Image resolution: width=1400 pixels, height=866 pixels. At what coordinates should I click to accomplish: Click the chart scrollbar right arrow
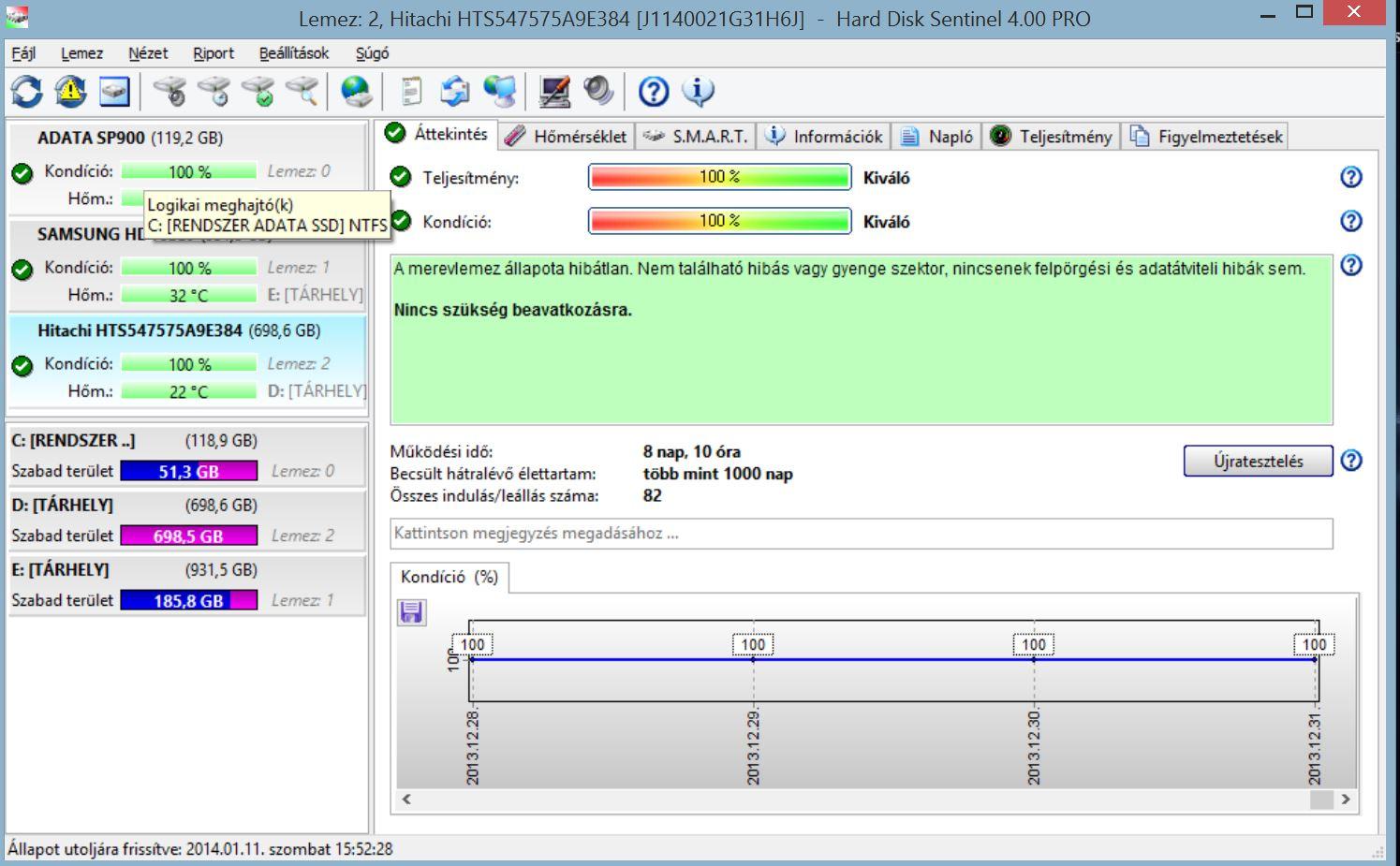click(1346, 800)
